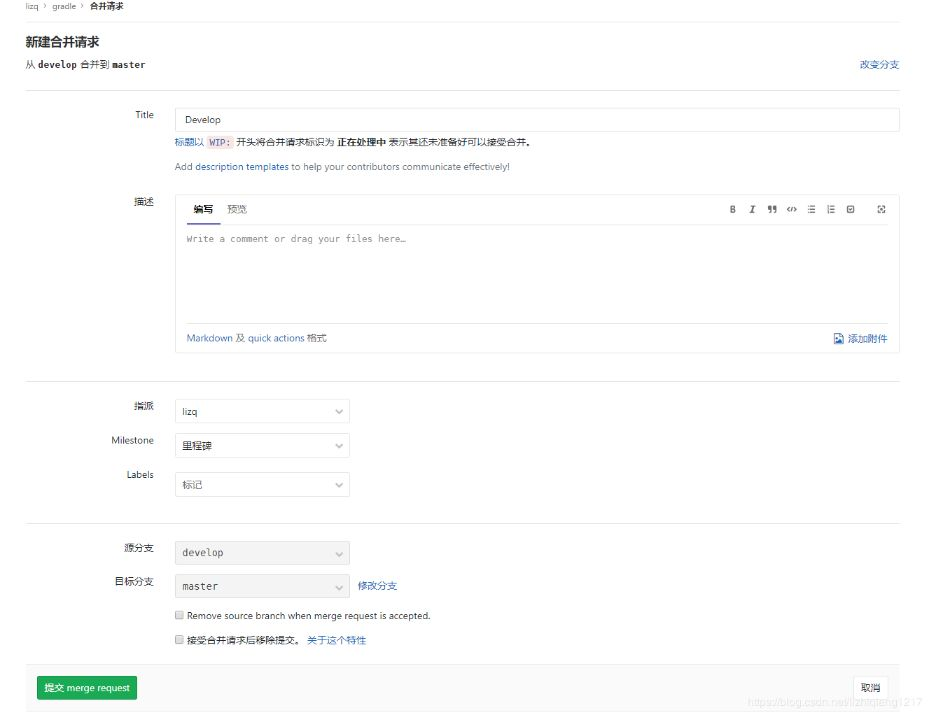The height and width of the screenshot is (715, 929).
Task: Insert a blockquote in the description
Action: [773, 209]
